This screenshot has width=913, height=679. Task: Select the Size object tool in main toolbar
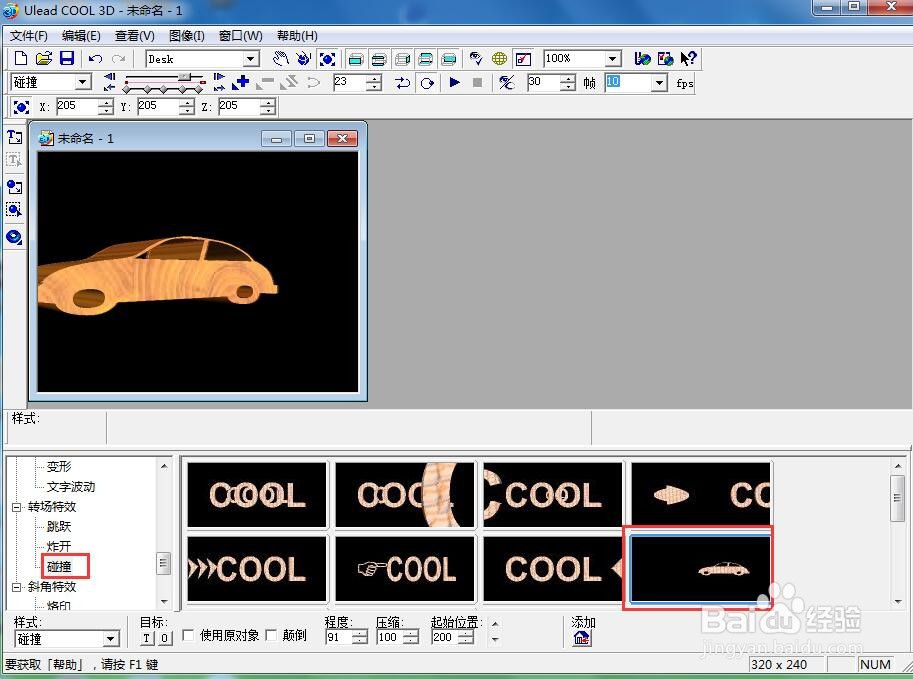point(327,59)
